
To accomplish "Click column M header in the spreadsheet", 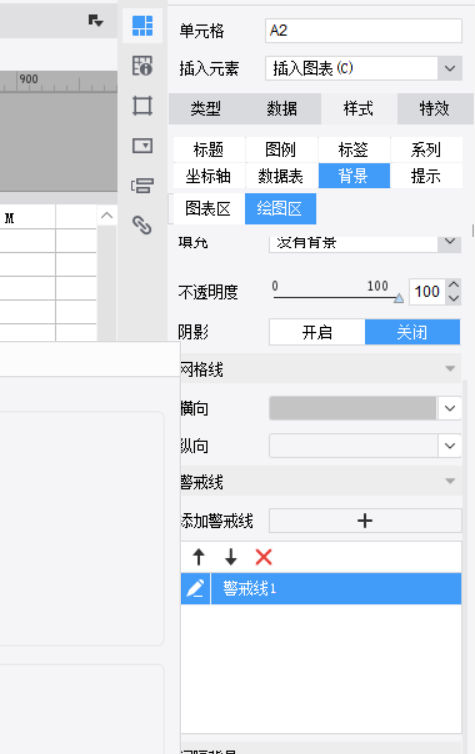I will click(10, 218).
